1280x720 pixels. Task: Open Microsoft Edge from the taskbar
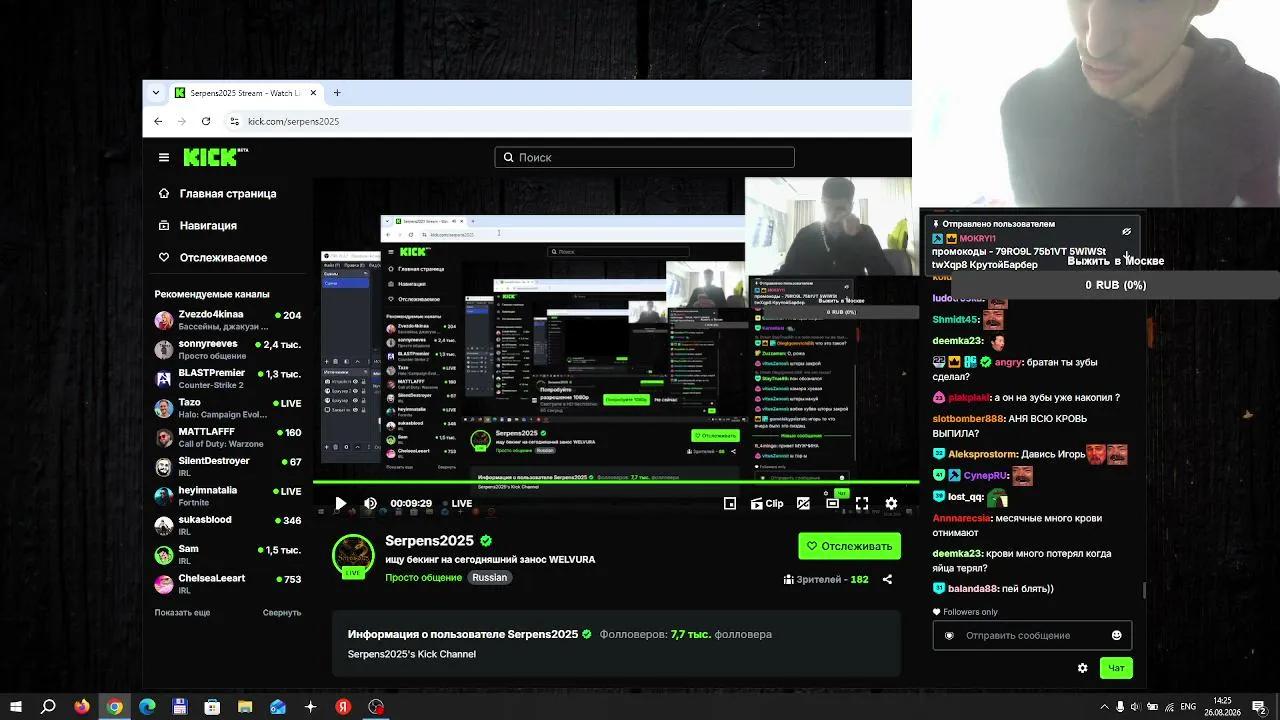(147, 707)
